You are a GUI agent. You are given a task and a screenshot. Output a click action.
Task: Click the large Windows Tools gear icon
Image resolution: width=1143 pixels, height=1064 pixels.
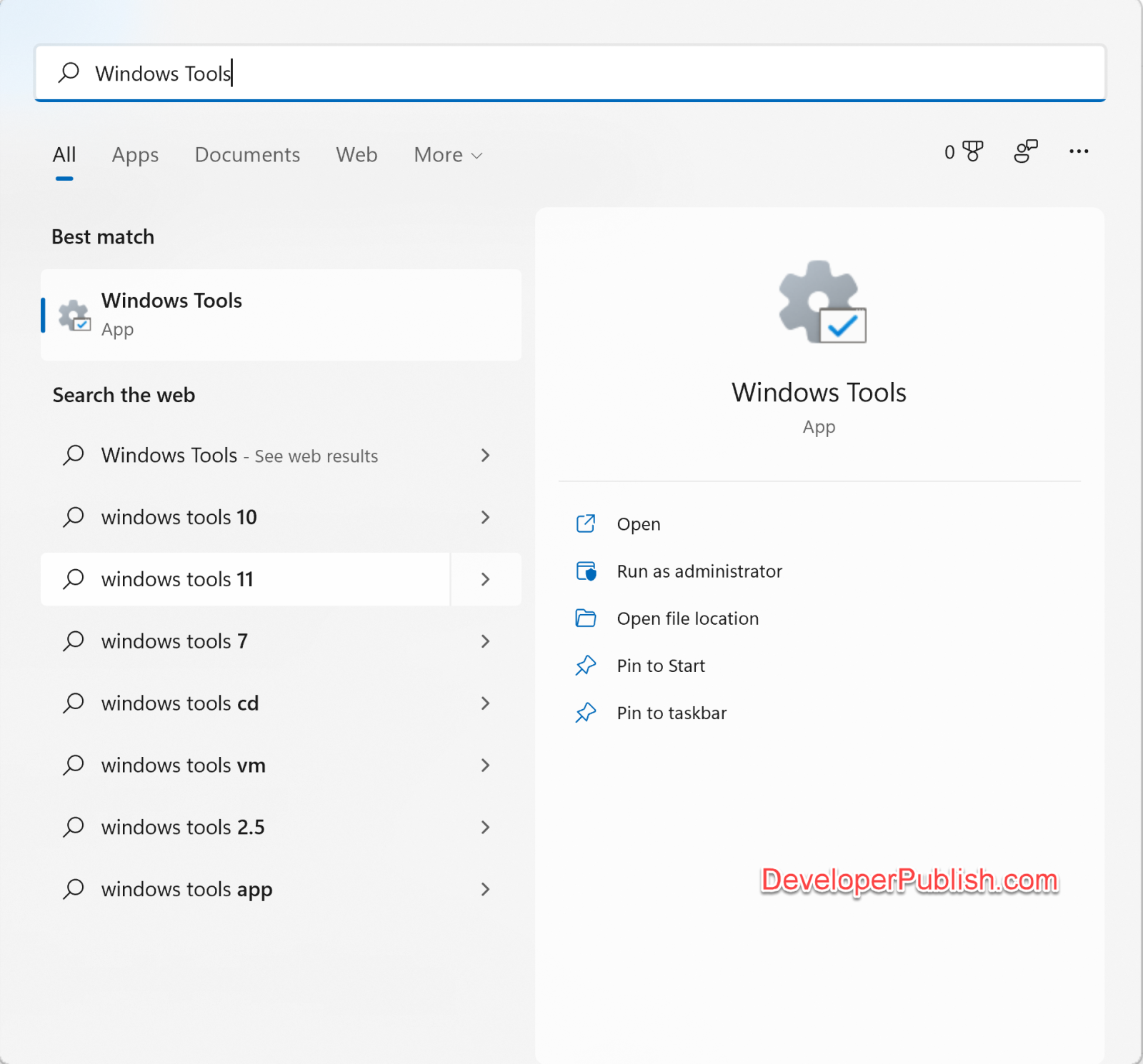[x=819, y=302]
